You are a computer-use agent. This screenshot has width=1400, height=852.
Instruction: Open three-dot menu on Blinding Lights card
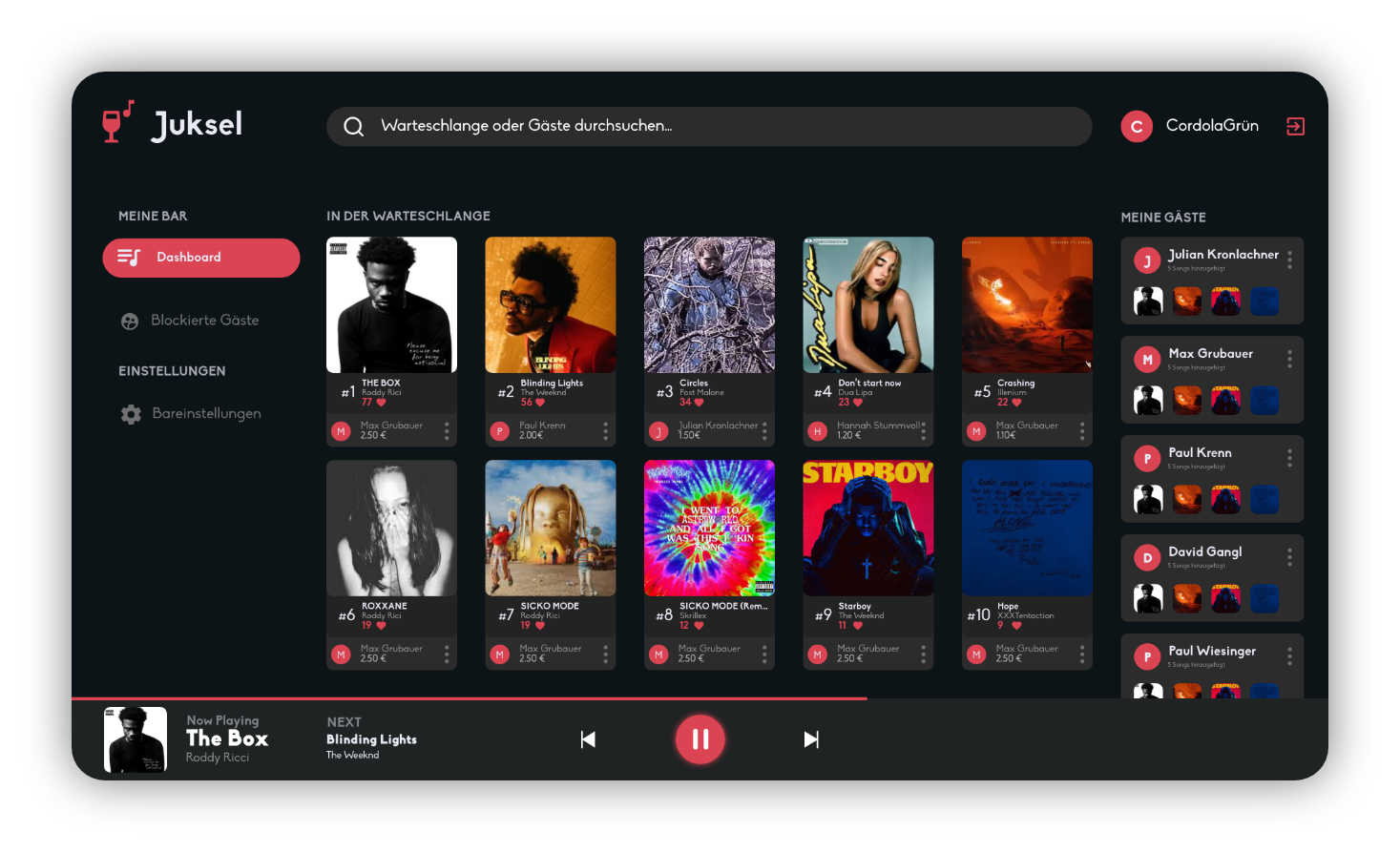tap(605, 431)
